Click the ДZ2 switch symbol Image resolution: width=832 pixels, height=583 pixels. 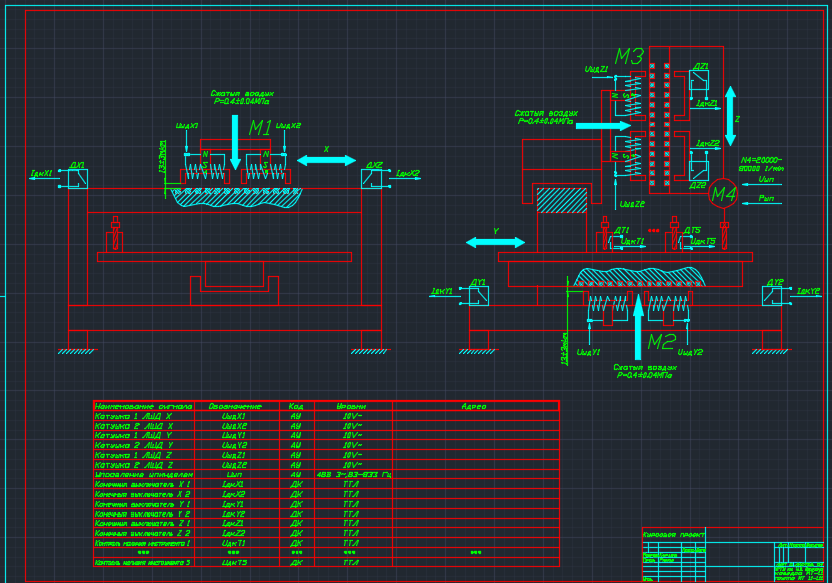698,170
